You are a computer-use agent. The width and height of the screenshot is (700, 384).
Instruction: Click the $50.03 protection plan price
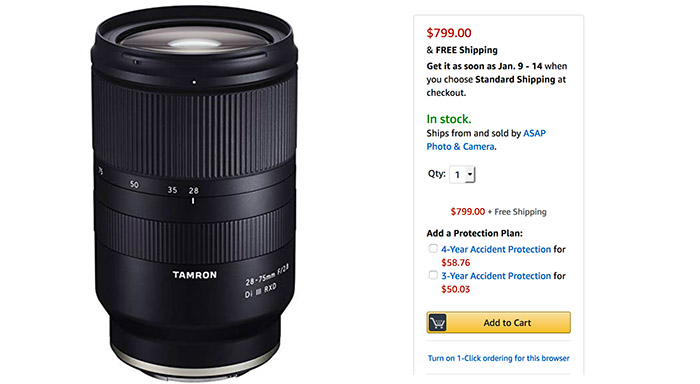point(456,289)
